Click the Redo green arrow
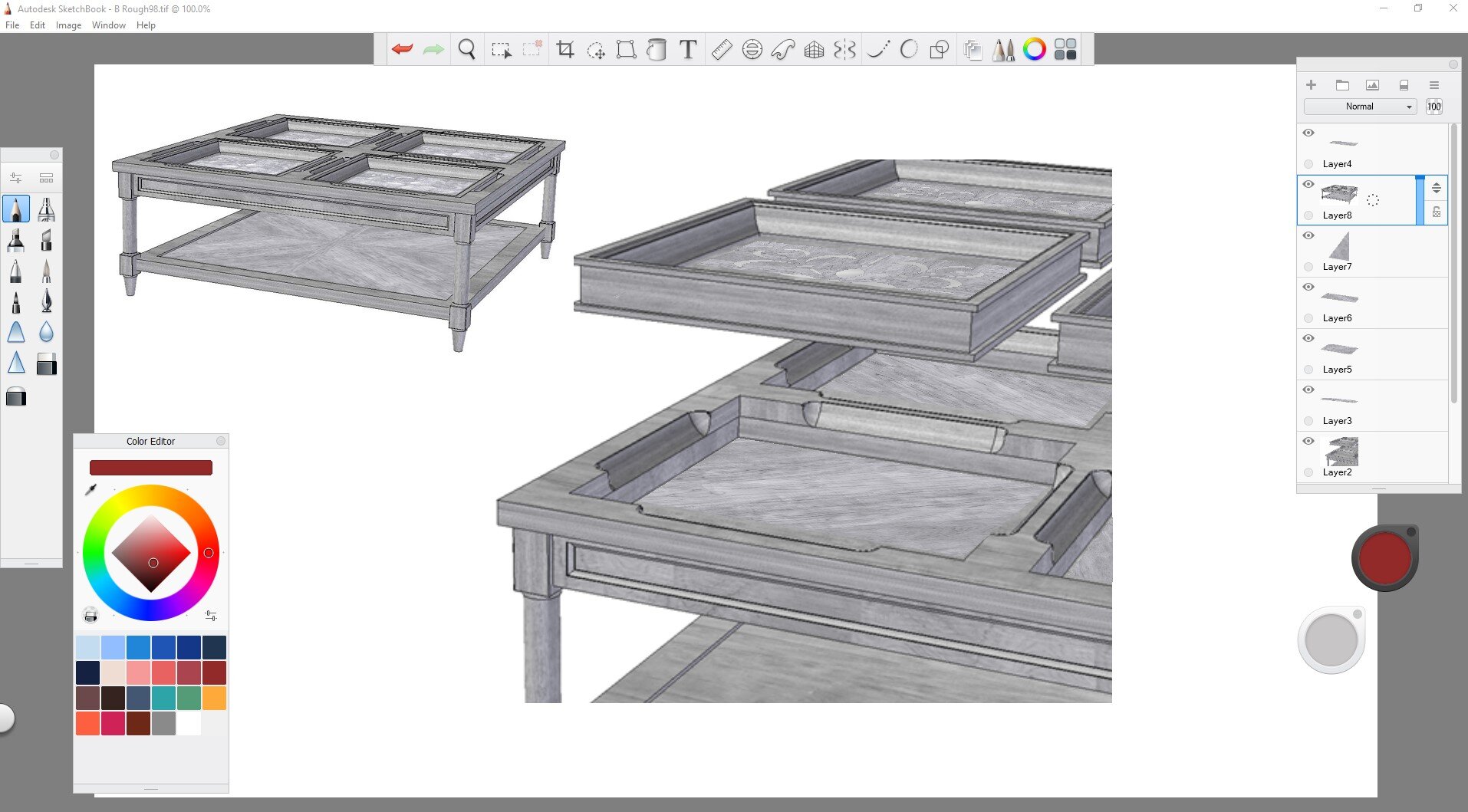Screen dimensions: 1468x812 (433, 50)
